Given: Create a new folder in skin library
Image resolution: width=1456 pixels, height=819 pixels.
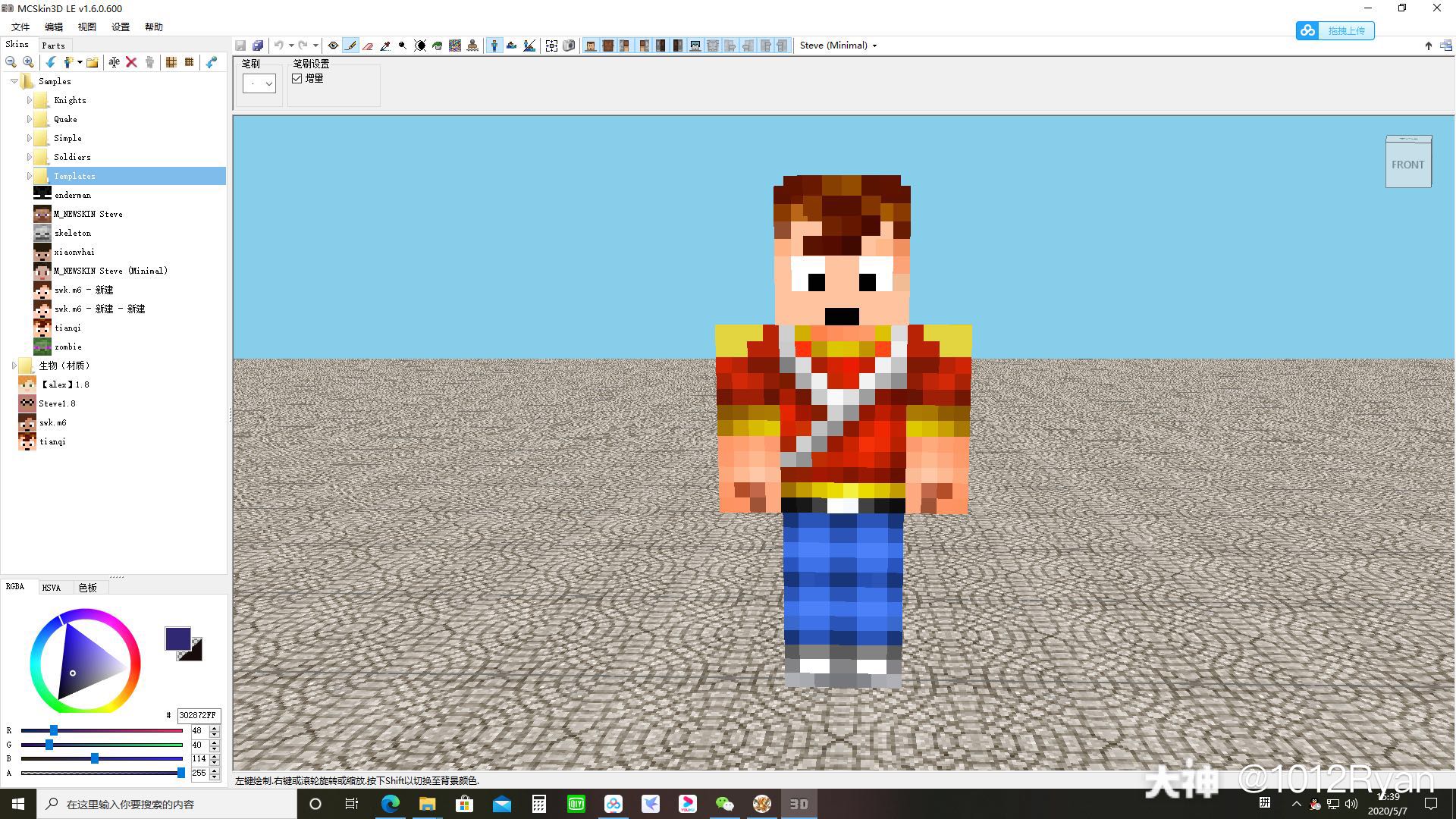Looking at the screenshot, I should click(93, 62).
